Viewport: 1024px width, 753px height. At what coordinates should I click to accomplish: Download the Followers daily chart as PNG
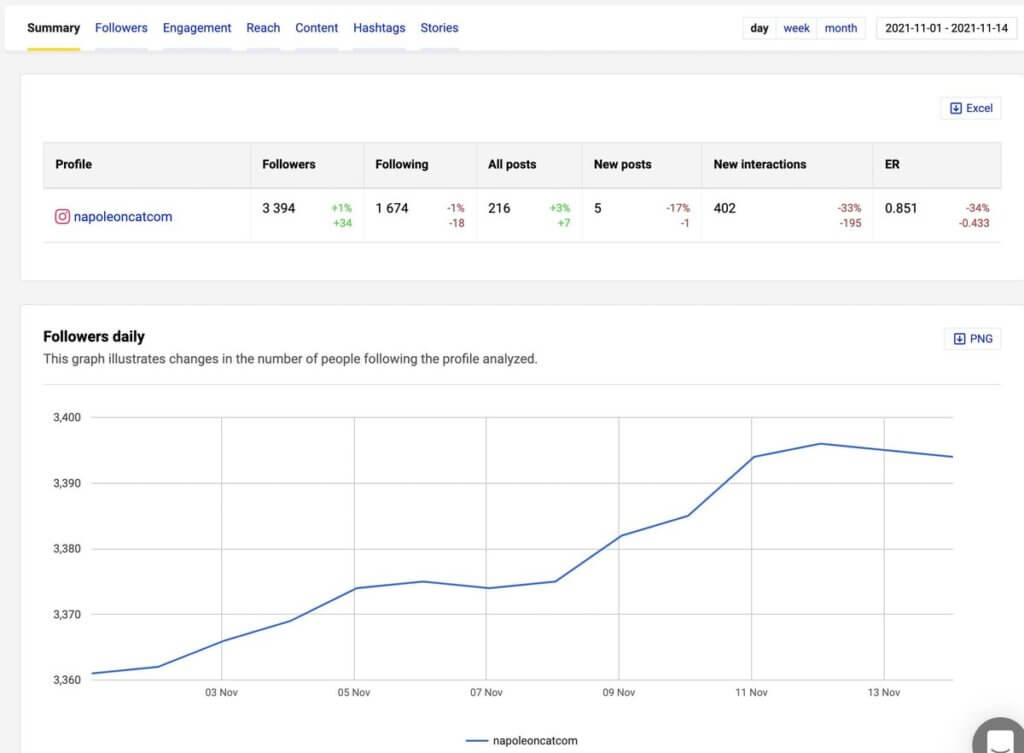(972, 339)
